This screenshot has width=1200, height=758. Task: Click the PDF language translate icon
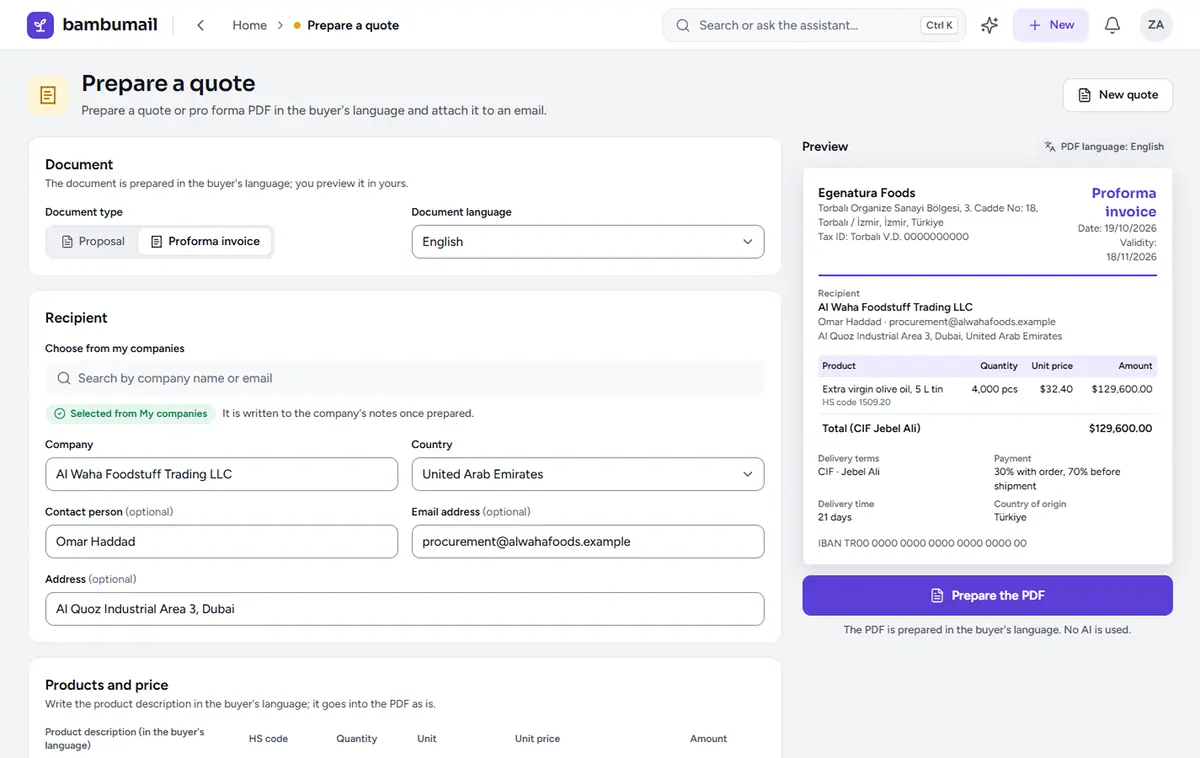point(1050,146)
